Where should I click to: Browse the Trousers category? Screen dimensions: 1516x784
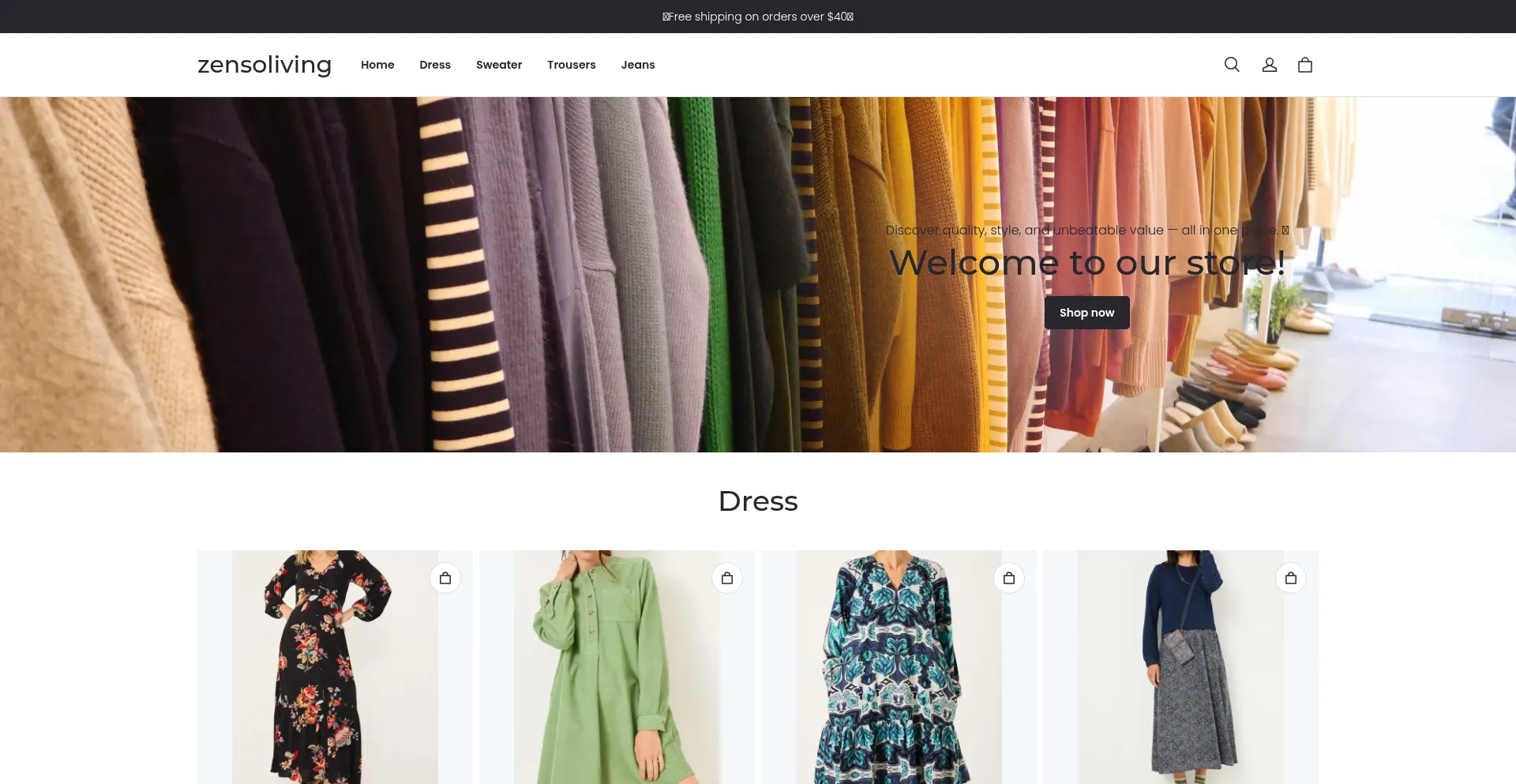(x=572, y=65)
